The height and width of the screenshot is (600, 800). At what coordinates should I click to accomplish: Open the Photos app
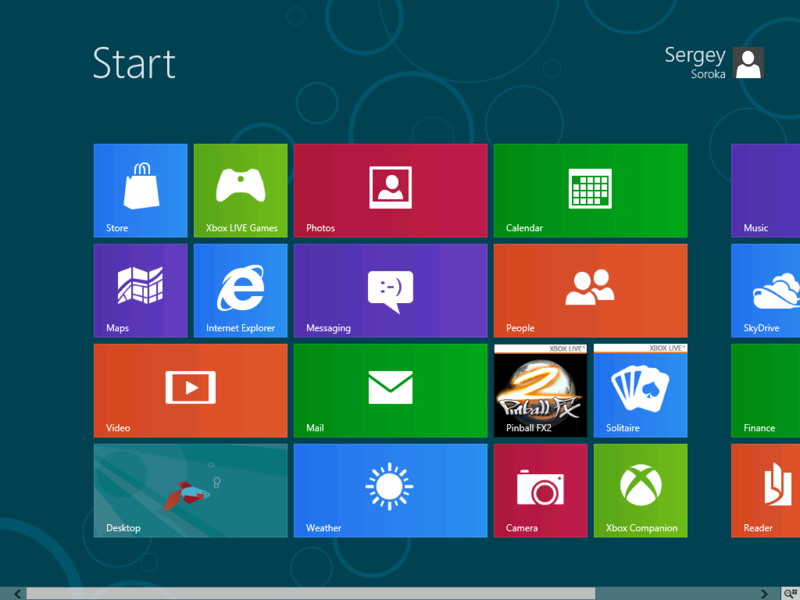(x=390, y=190)
